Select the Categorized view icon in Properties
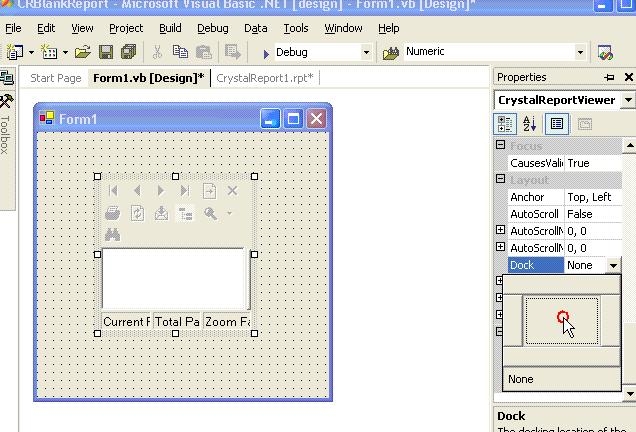Image resolution: width=636 pixels, height=432 pixels. coord(506,124)
